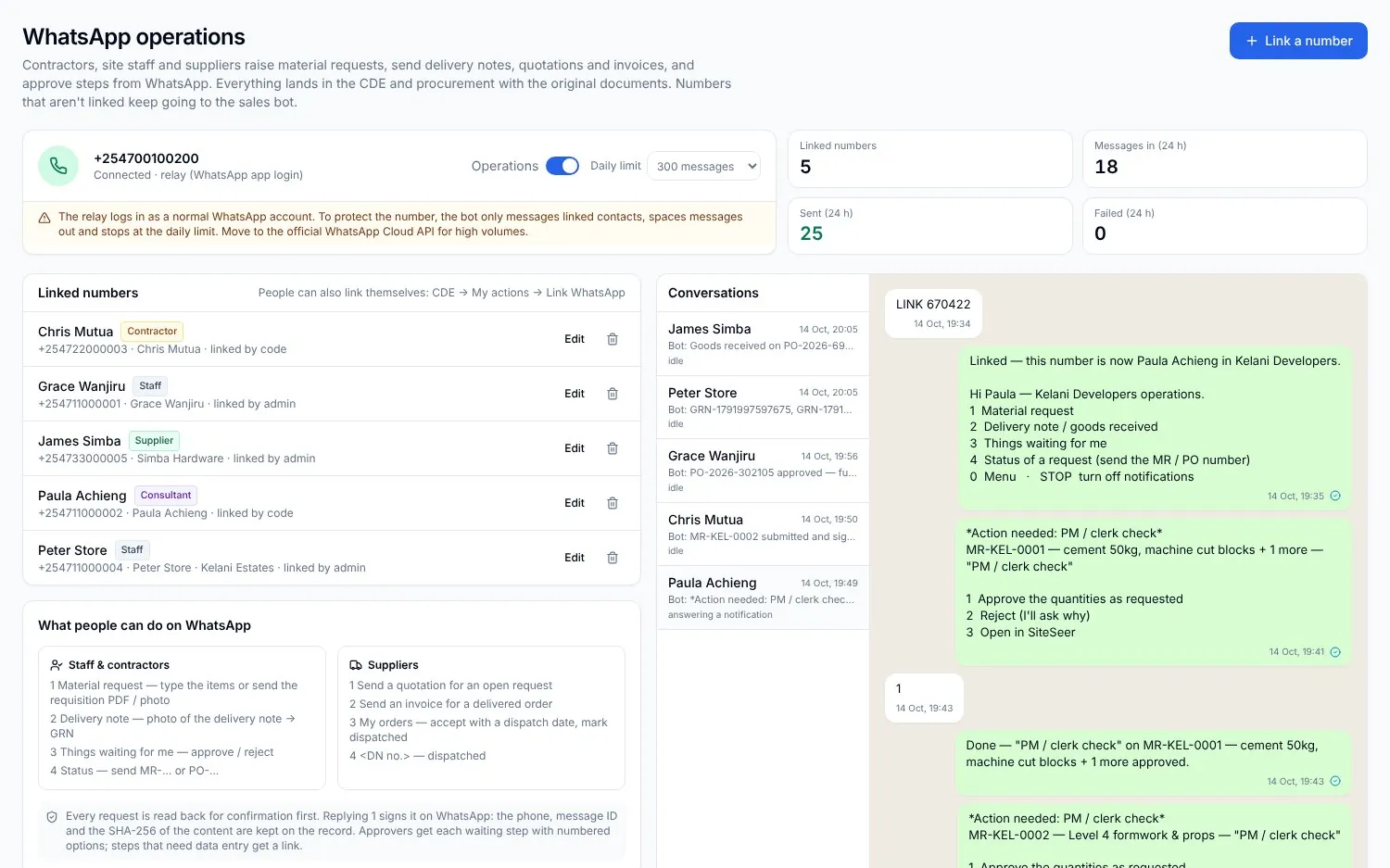Image resolution: width=1390 pixels, height=868 pixels.
Task: Select Chris Mutua conversation
Action: pos(763,535)
